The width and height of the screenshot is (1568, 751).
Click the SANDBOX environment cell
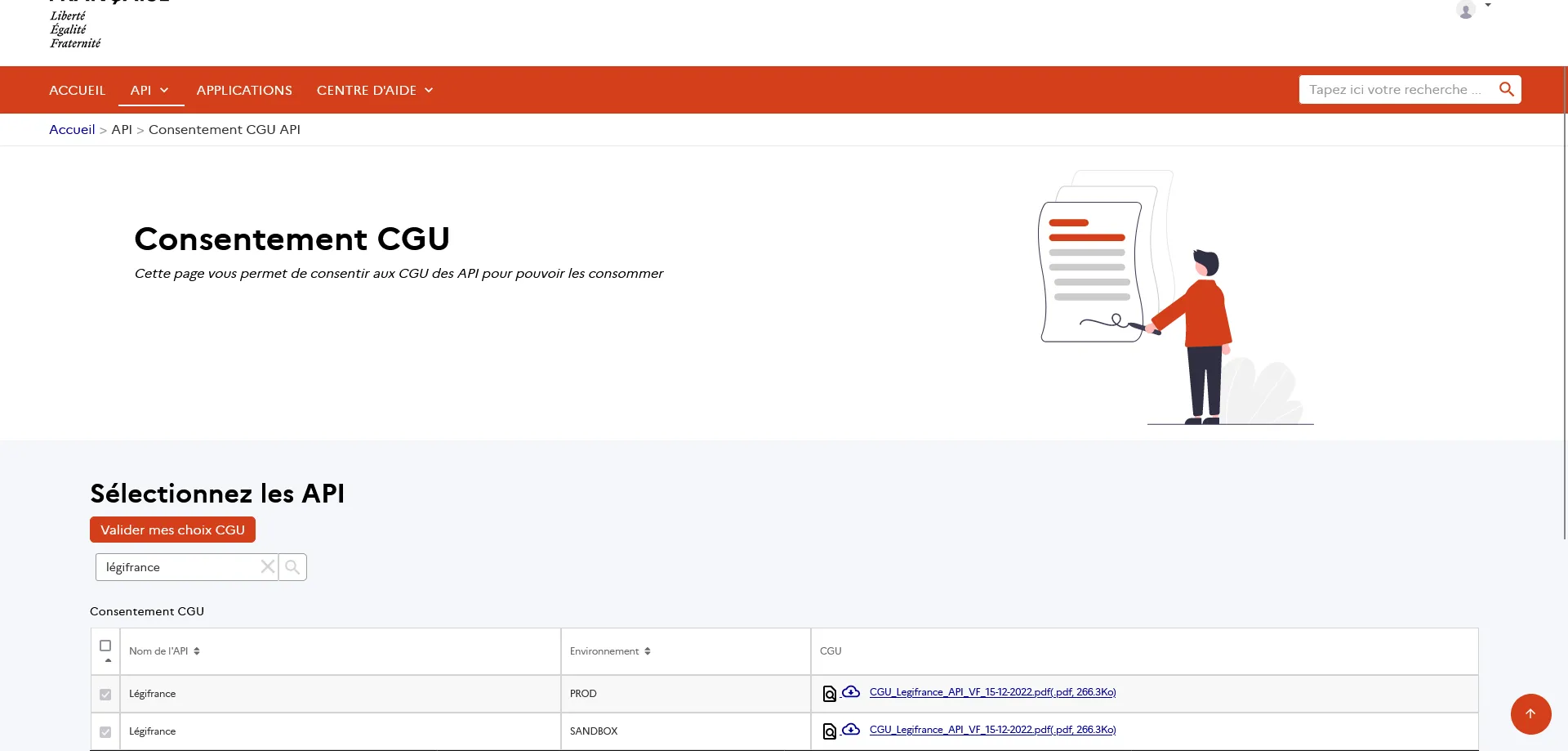pos(686,731)
